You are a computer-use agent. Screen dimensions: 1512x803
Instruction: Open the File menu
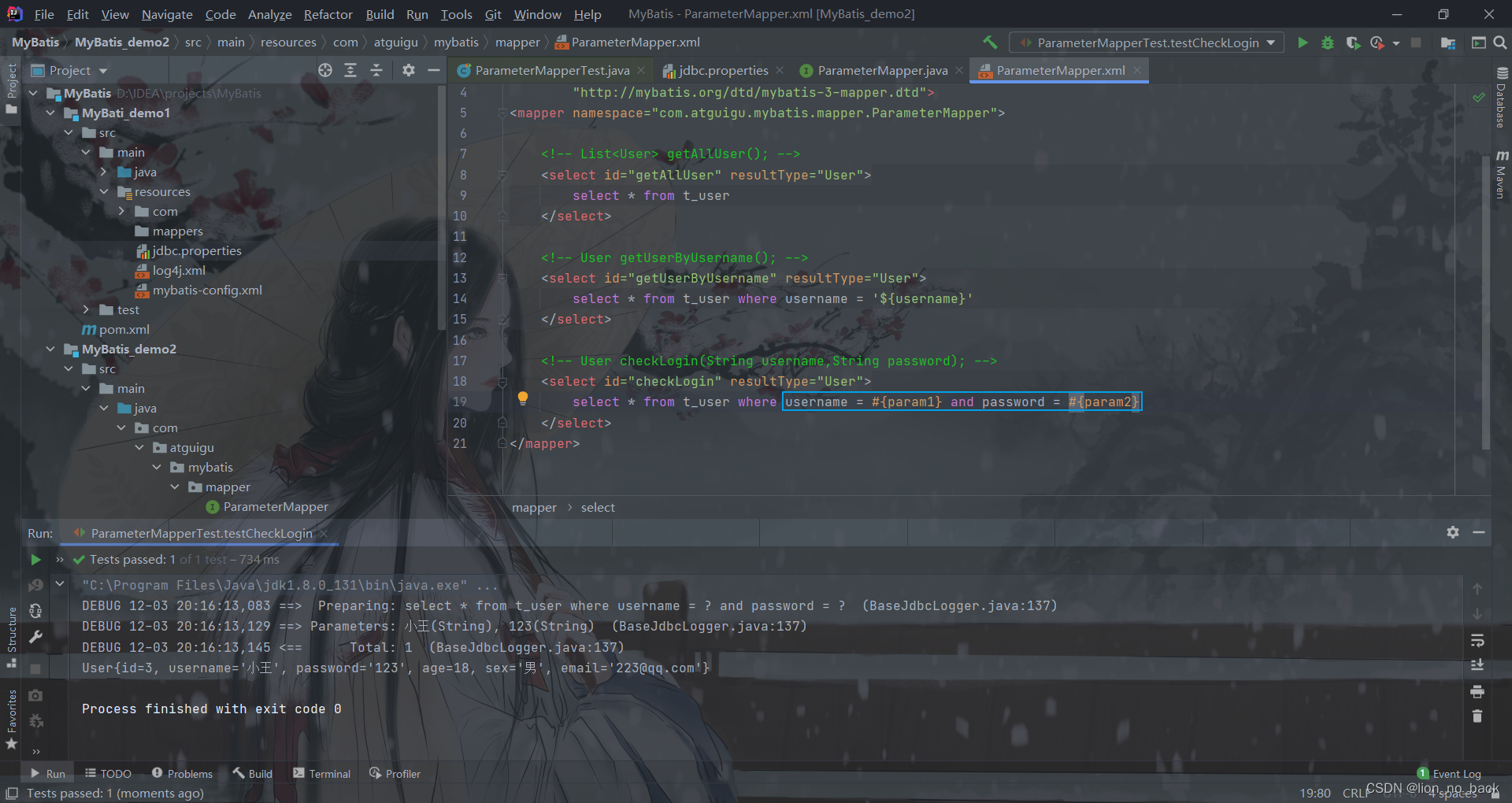pos(44,14)
